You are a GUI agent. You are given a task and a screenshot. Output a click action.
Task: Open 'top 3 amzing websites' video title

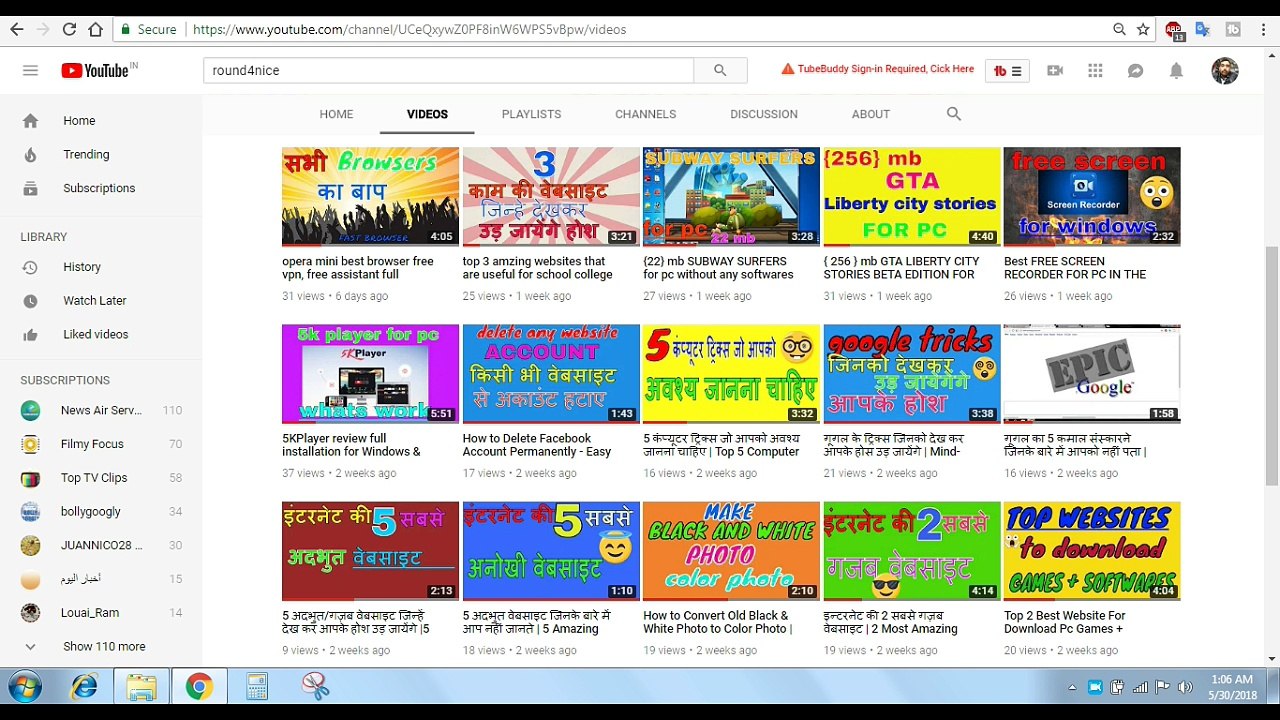point(538,268)
